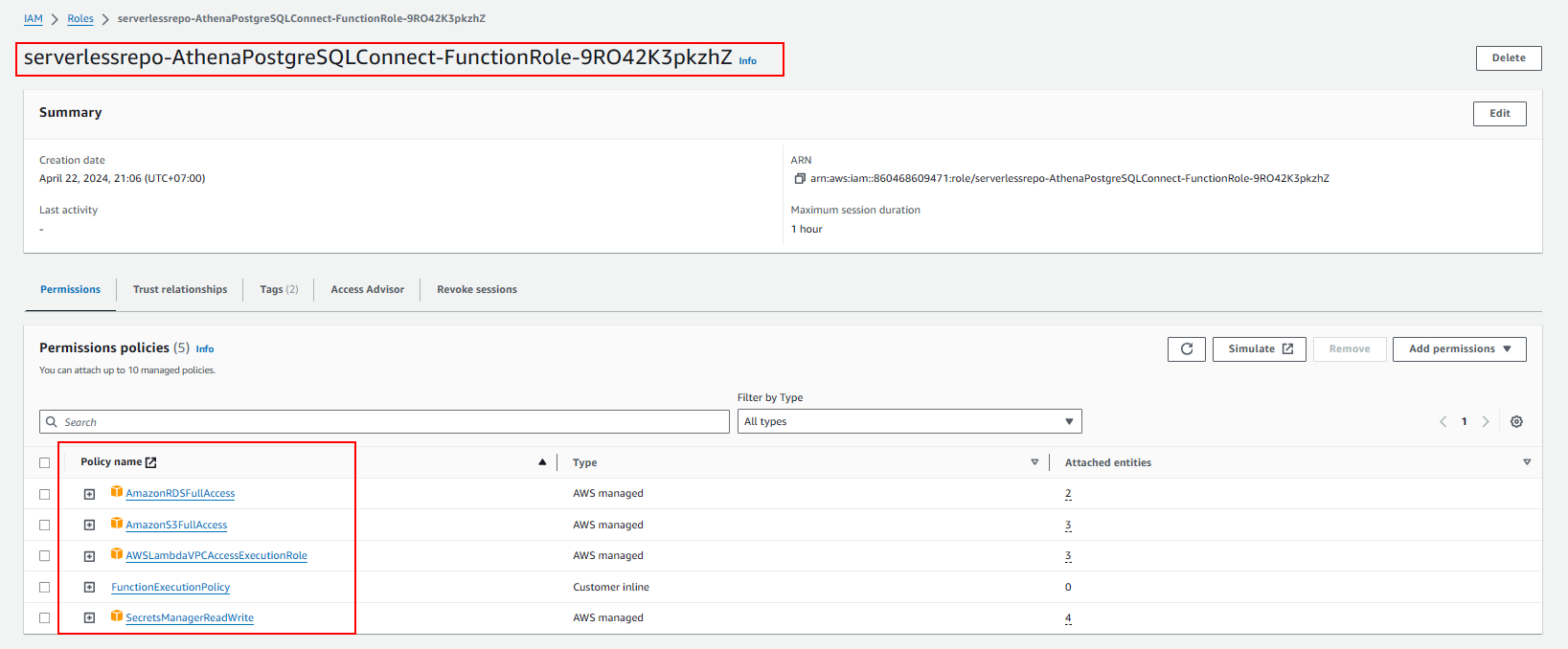This screenshot has width=1568, height=649.
Task: Expand the FunctionExecutionPolicy inline policy details
Action: [x=89, y=588]
